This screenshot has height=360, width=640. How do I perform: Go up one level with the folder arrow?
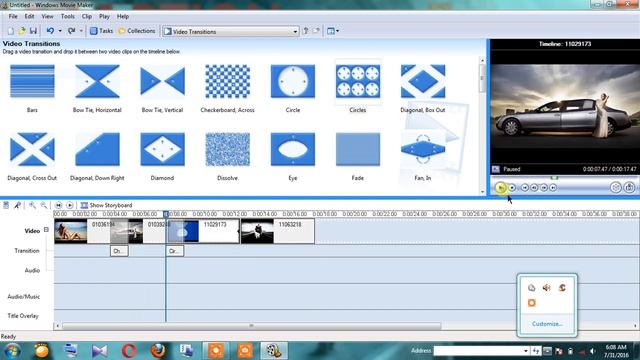pyautogui.click(x=306, y=31)
